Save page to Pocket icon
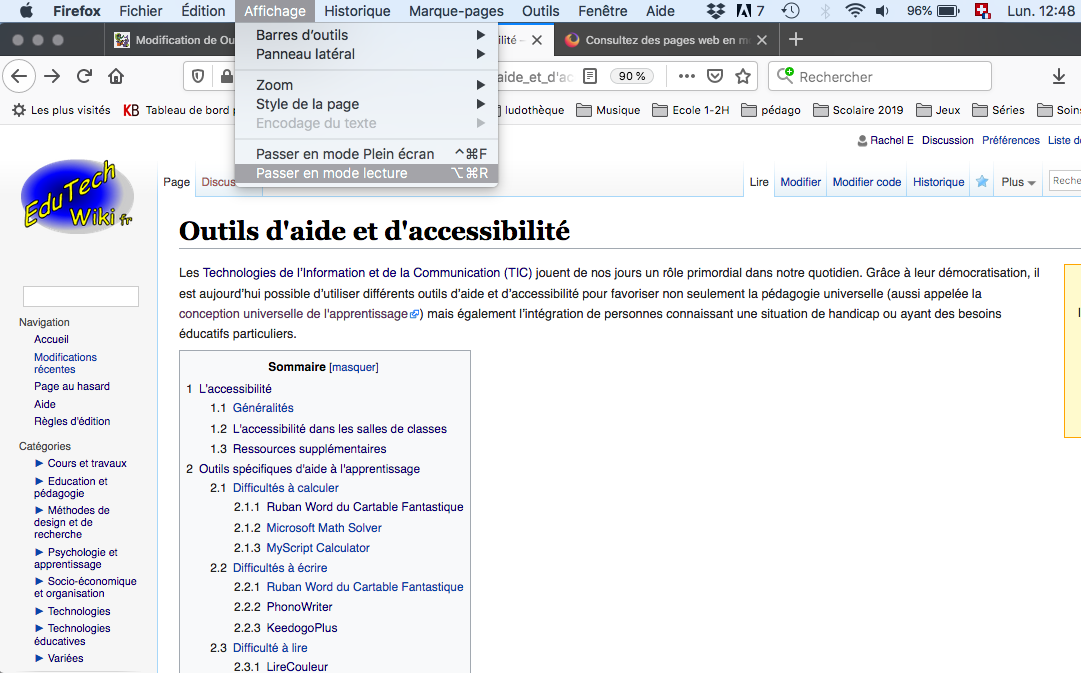Image resolution: width=1081 pixels, height=673 pixels. [715, 77]
